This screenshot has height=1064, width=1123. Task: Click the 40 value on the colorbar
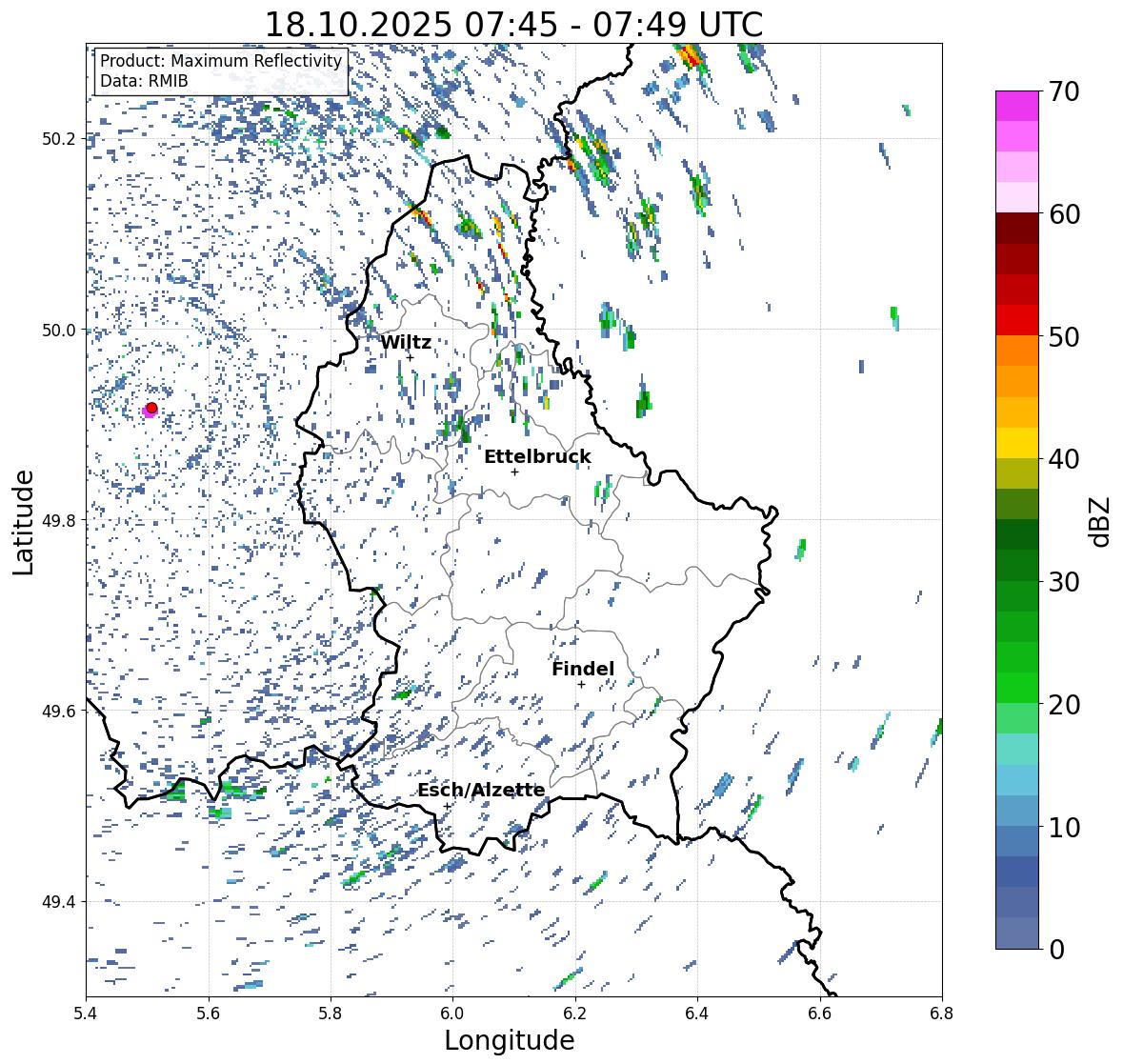(x=1064, y=459)
